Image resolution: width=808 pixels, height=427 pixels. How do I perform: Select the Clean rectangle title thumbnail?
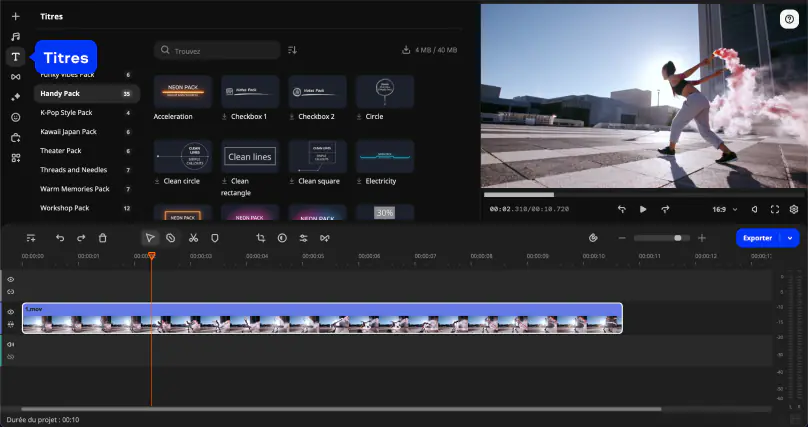(x=250, y=156)
